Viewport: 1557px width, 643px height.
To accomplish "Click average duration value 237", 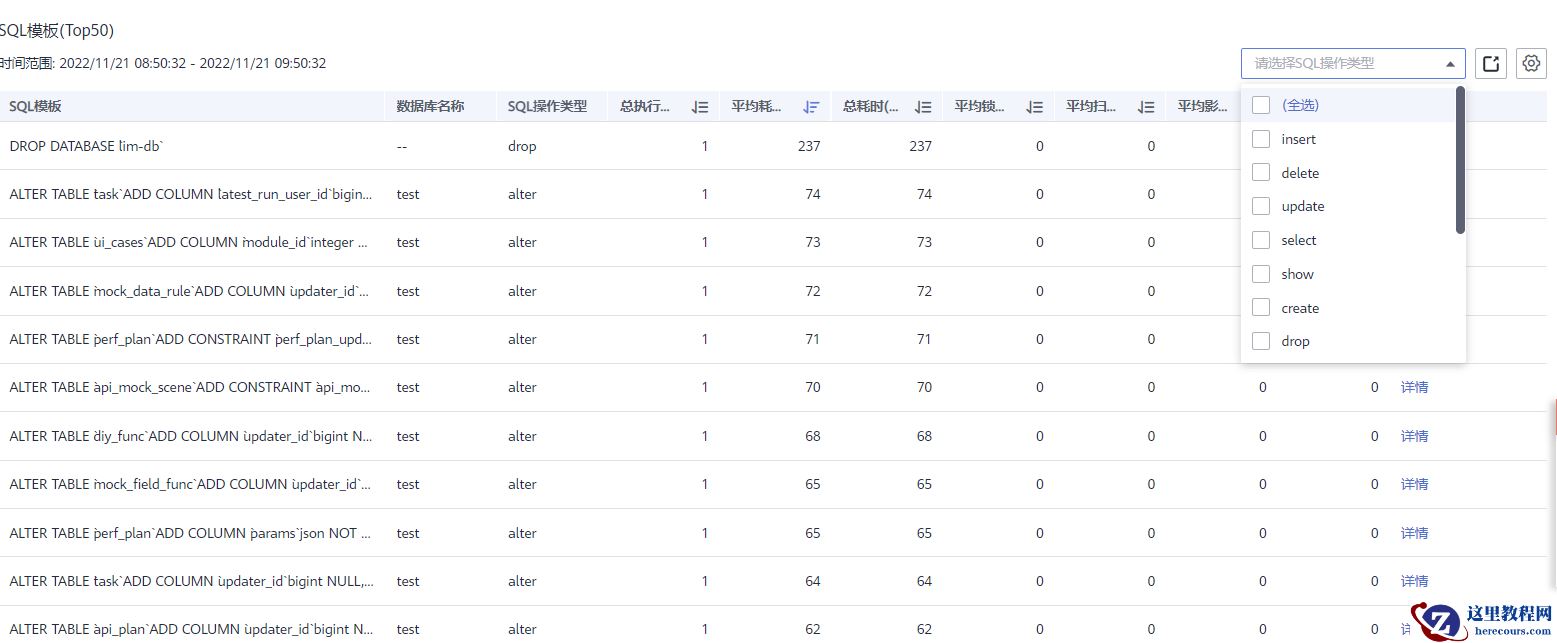I will click(809, 146).
